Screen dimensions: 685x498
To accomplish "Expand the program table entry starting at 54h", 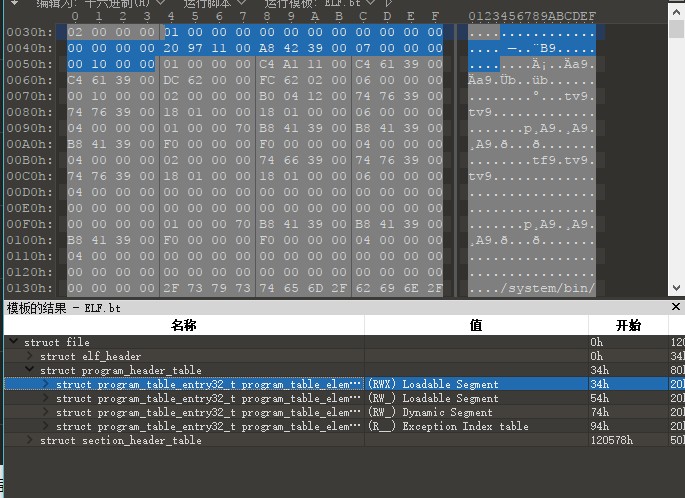I will [x=46, y=398].
